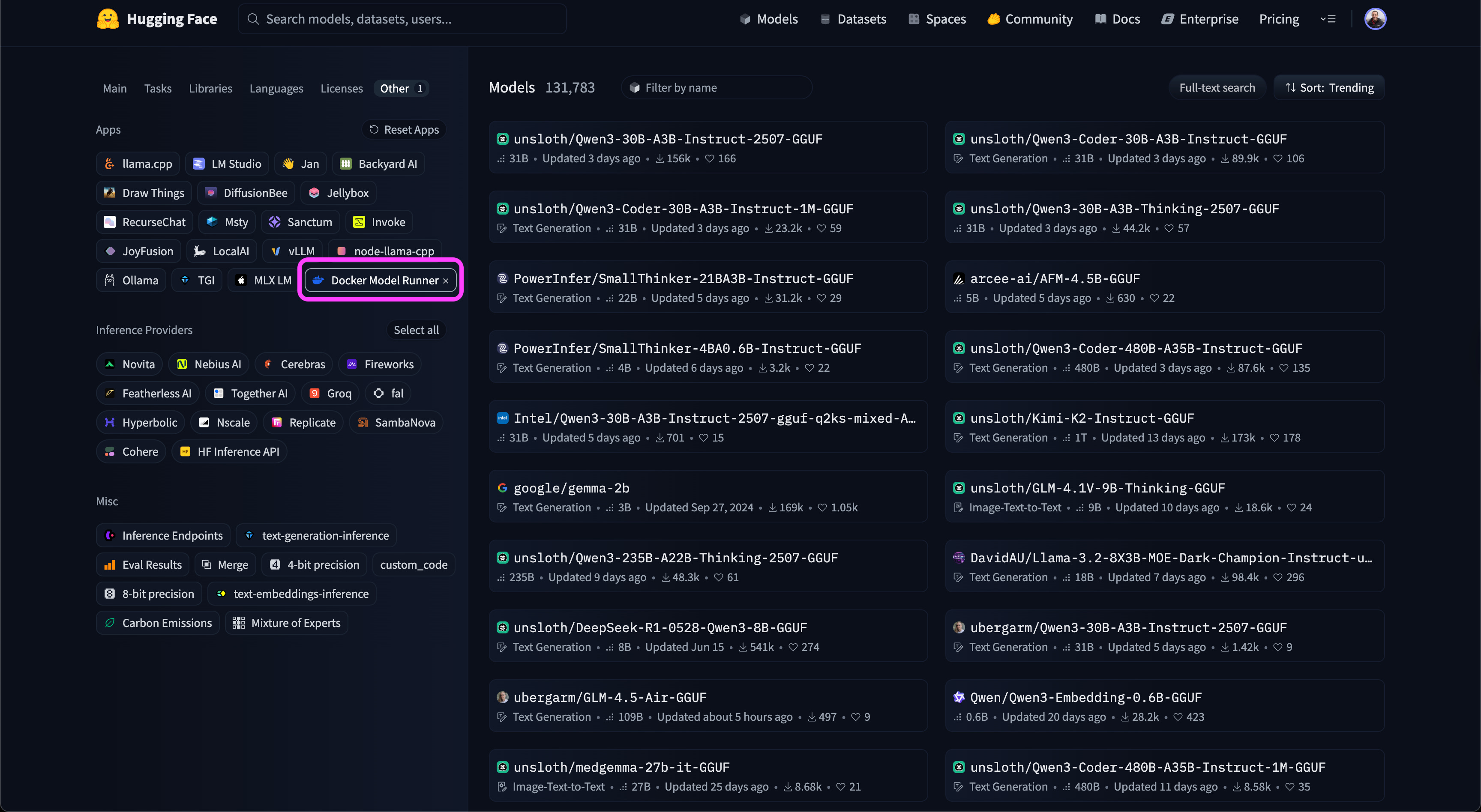The image size is (1481, 812).
Task: Select the Ollama app filter
Action: (131, 281)
